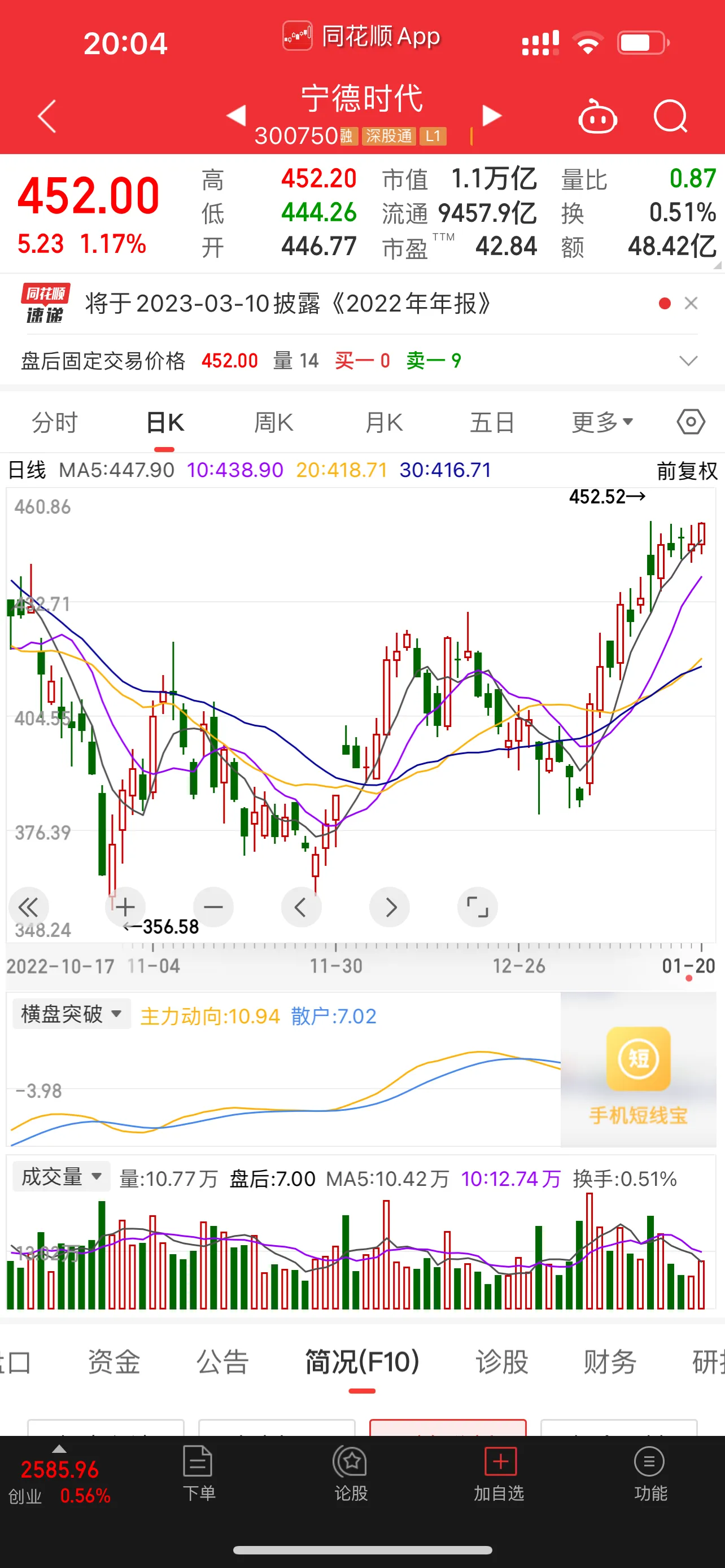This screenshot has width=725, height=1568.
Task: Zoom in chart with plus button
Action: [x=125, y=907]
